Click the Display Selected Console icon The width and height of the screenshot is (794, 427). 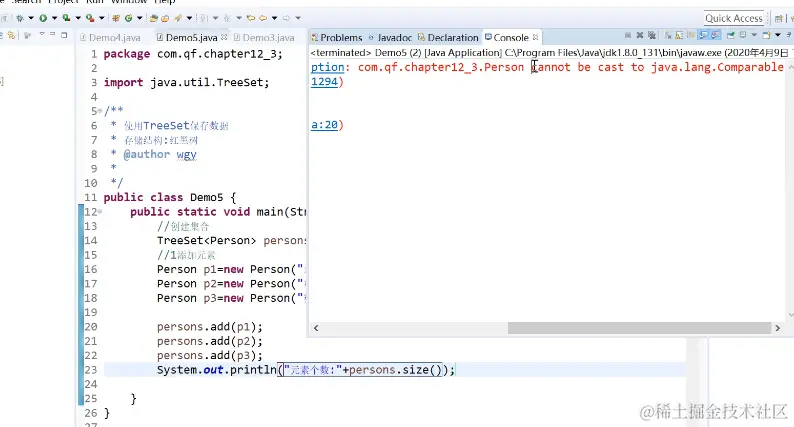pos(742,35)
